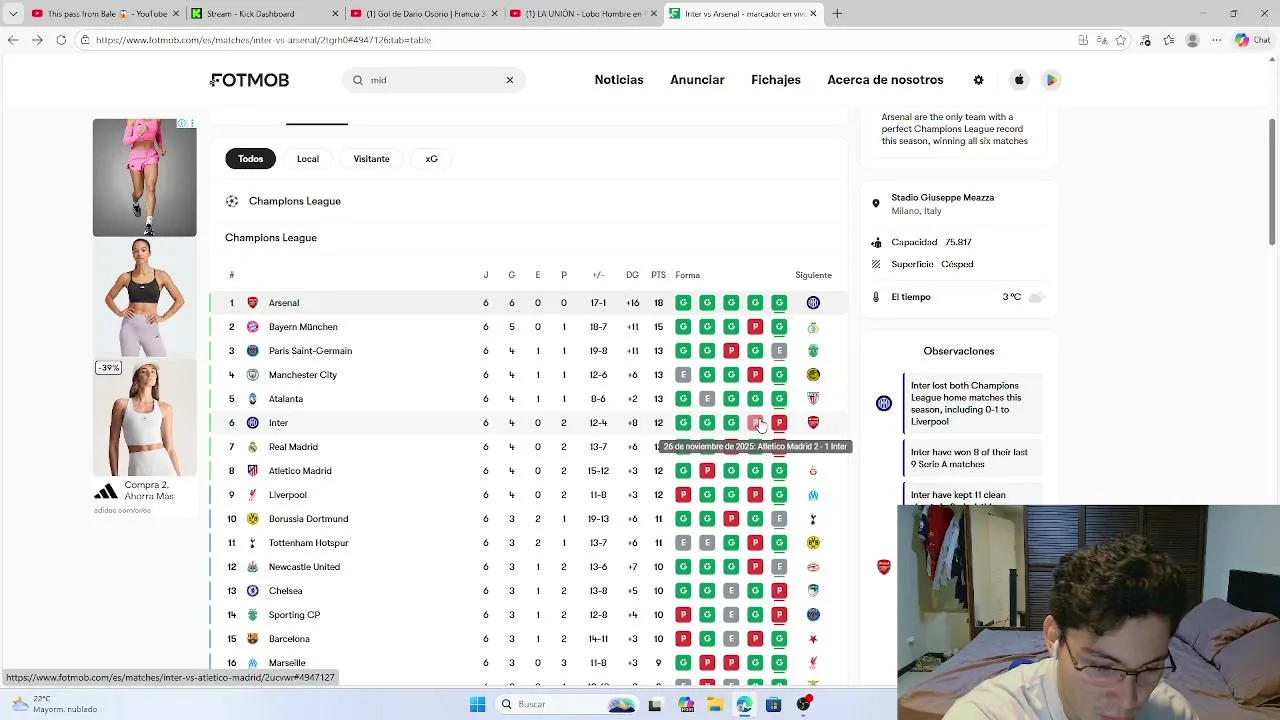Select the Todos filter

coord(250,159)
